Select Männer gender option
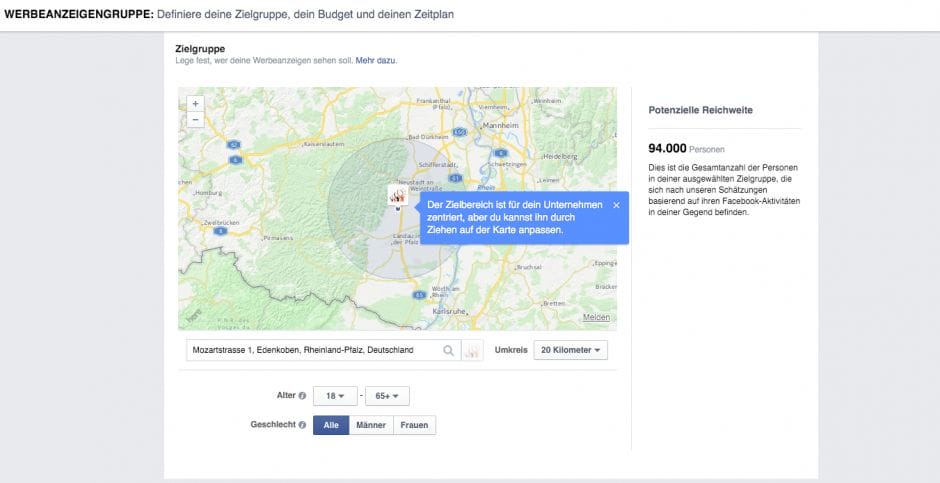 tap(371, 425)
